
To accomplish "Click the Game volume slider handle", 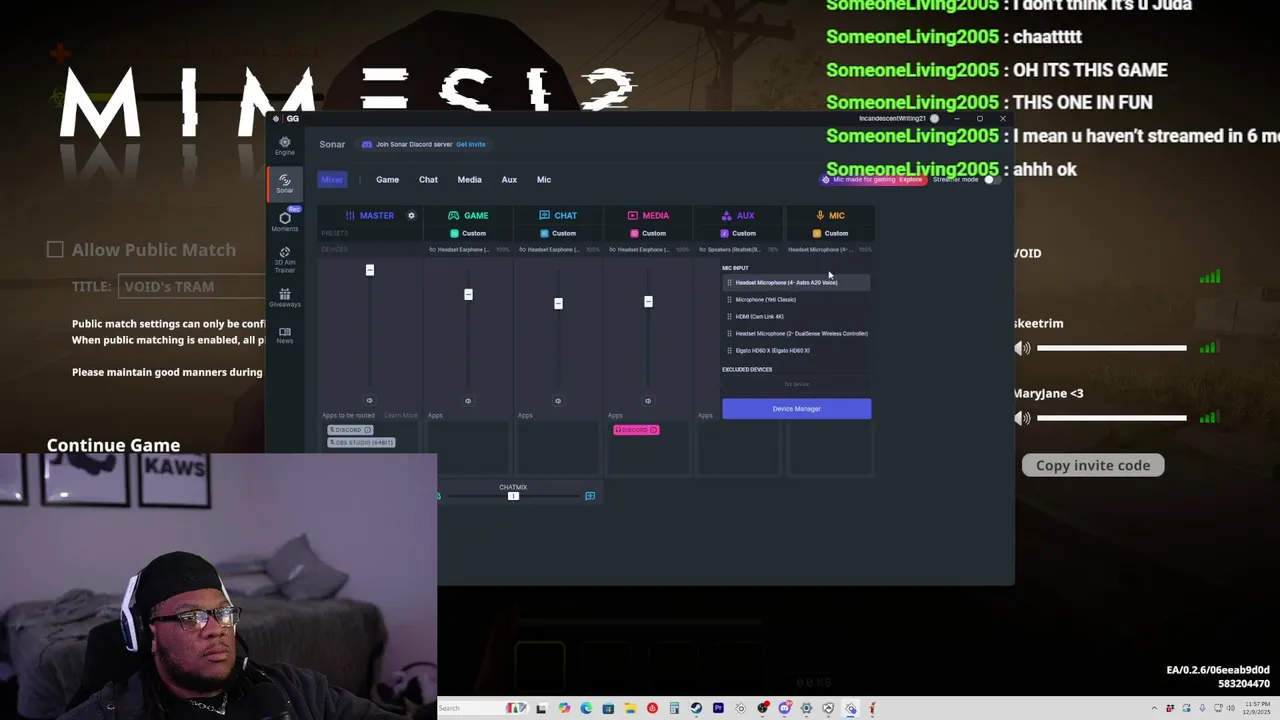I will coord(468,294).
